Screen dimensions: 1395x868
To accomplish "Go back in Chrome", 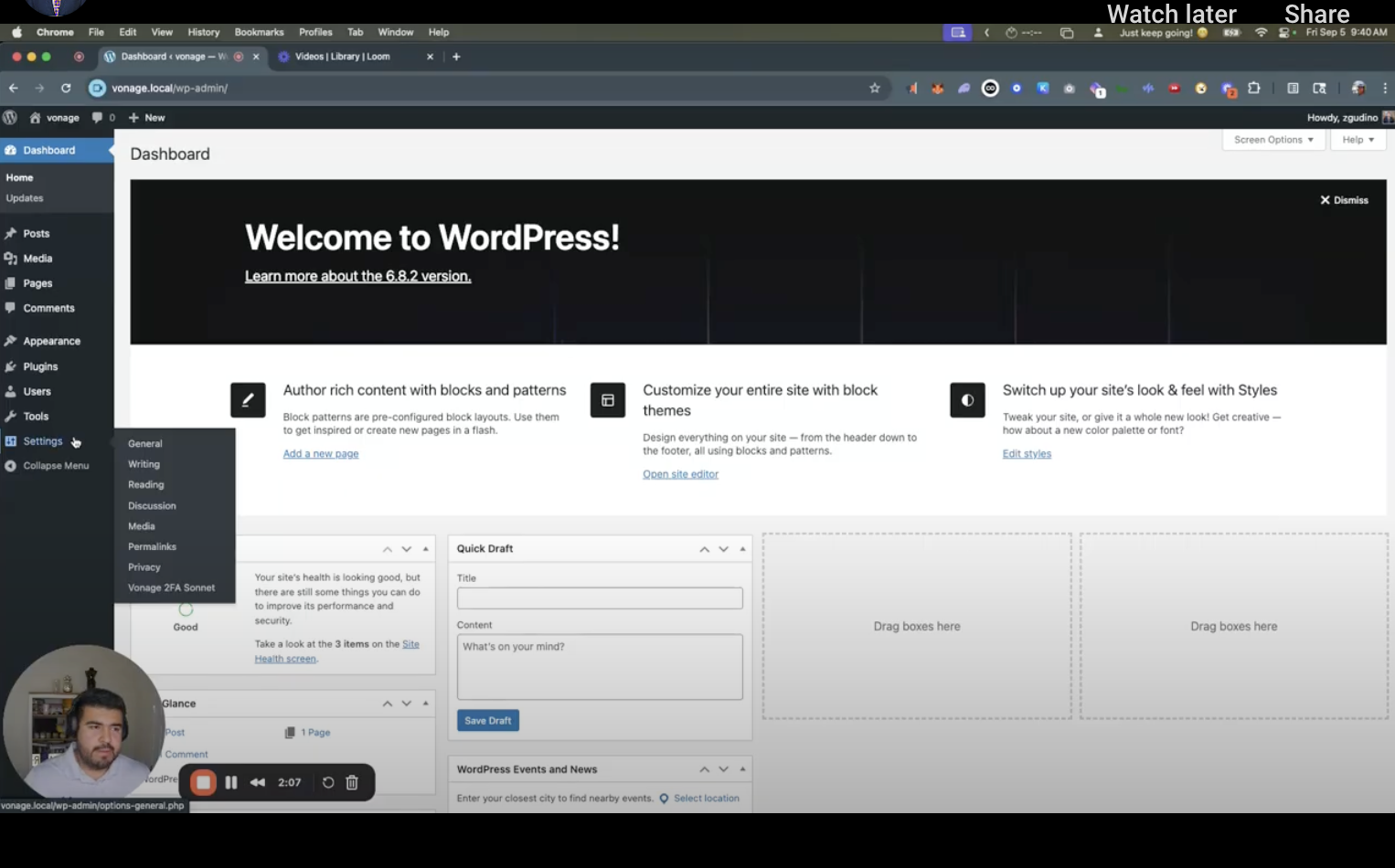I will tap(13, 88).
